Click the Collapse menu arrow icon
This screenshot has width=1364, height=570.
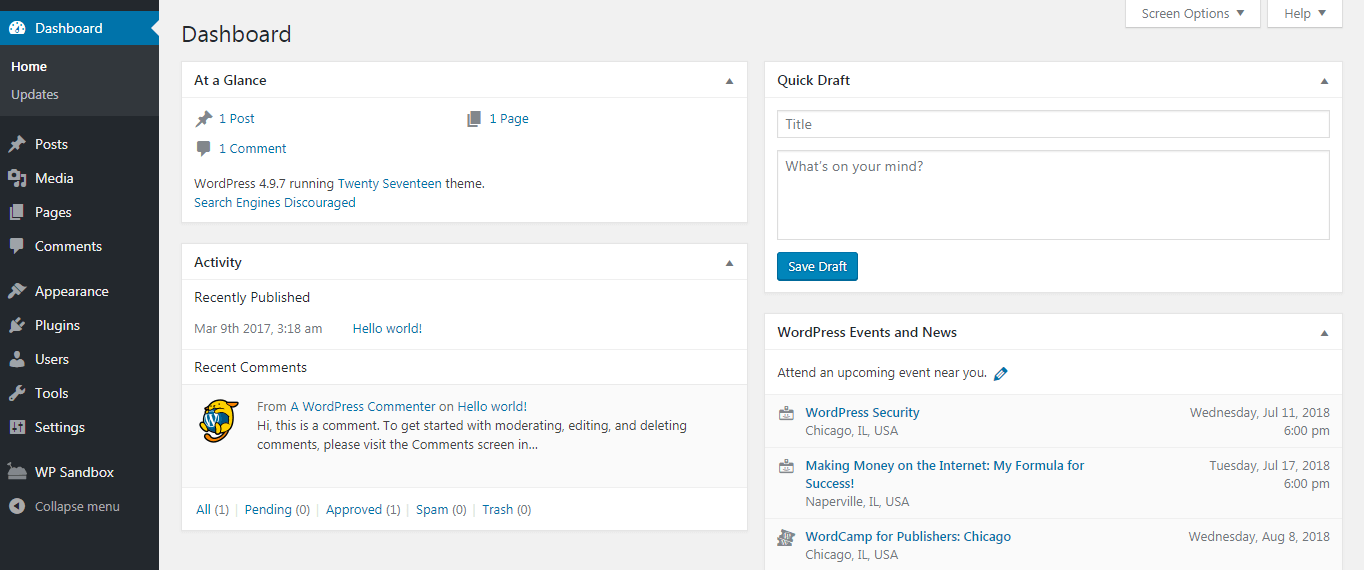pos(17,506)
